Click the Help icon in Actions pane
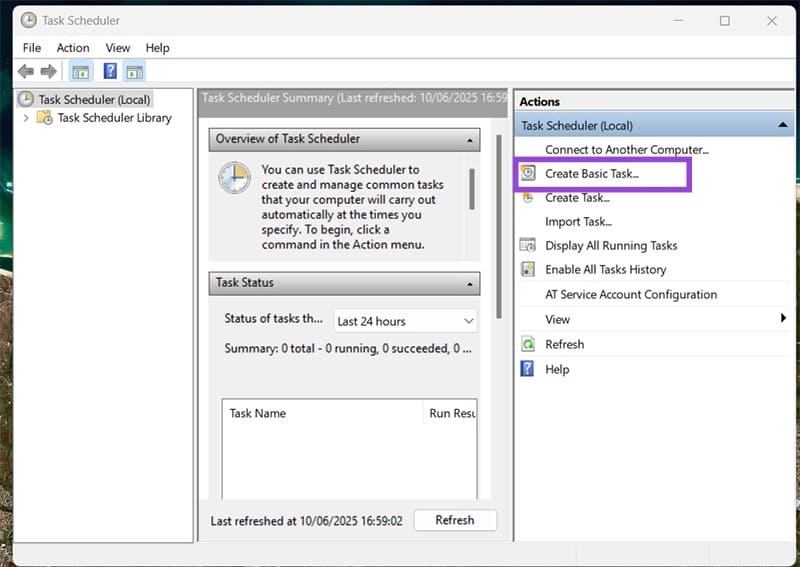 [527, 368]
